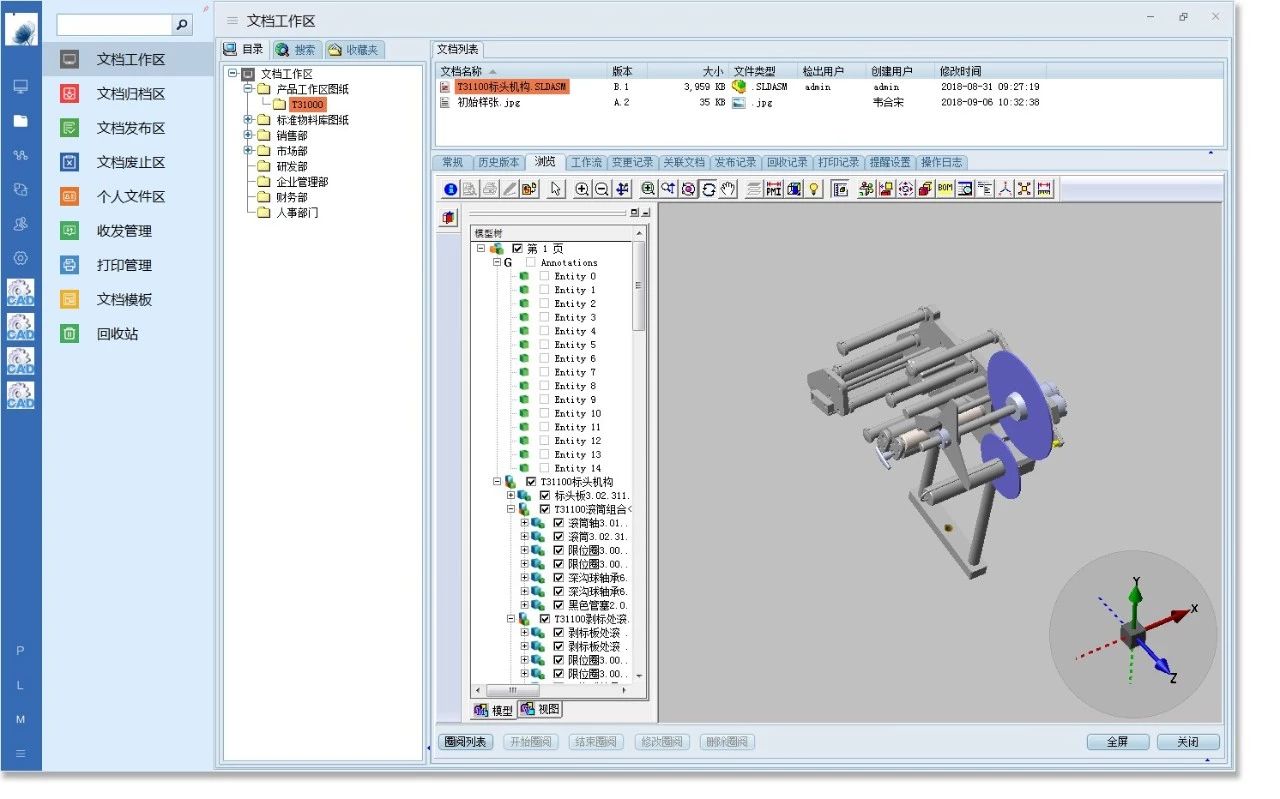Check the Entity 0 checkbox
The height and width of the screenshot is (799, 1280).
click(x=544, y=276)
